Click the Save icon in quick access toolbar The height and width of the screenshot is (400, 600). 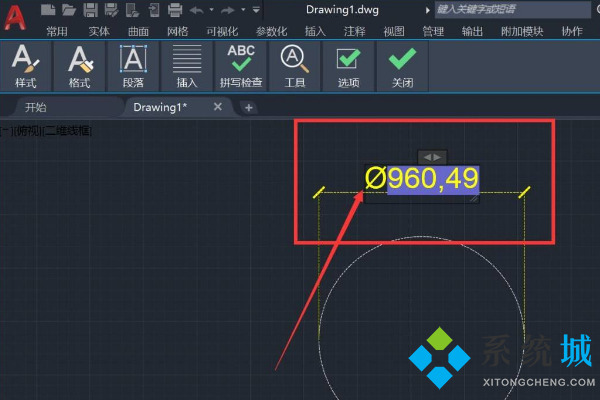[x=90, y=10]
